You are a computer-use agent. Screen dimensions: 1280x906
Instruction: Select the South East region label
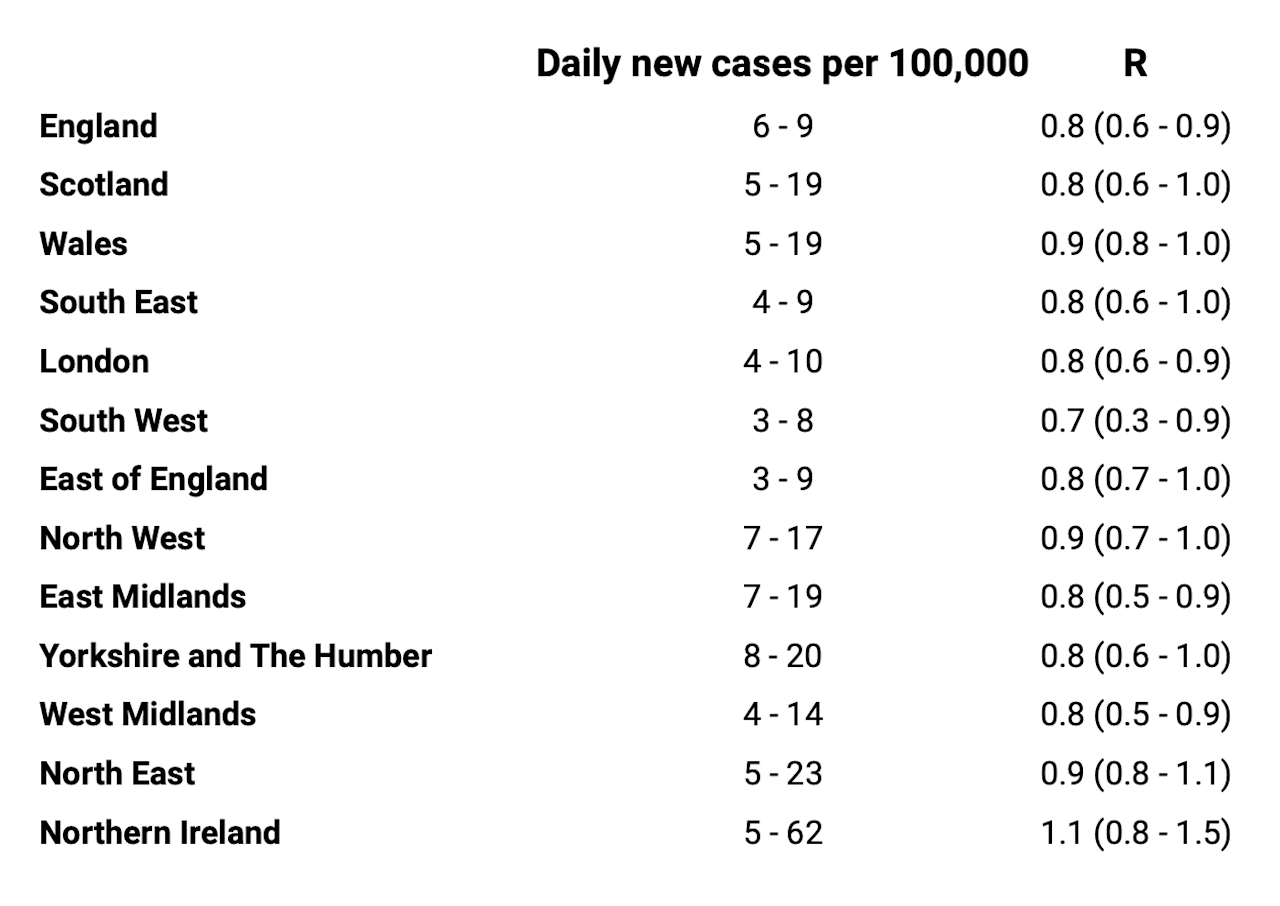click(118, 303)
